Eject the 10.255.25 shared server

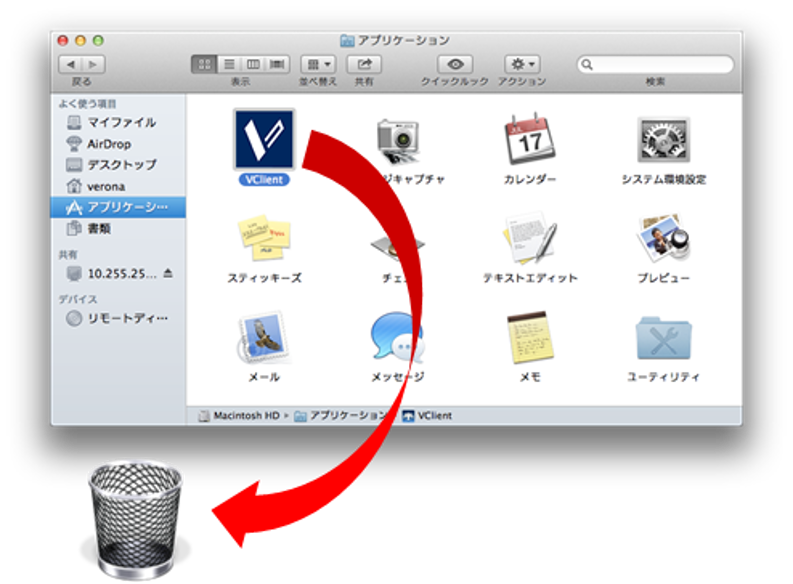coord(168,274)
